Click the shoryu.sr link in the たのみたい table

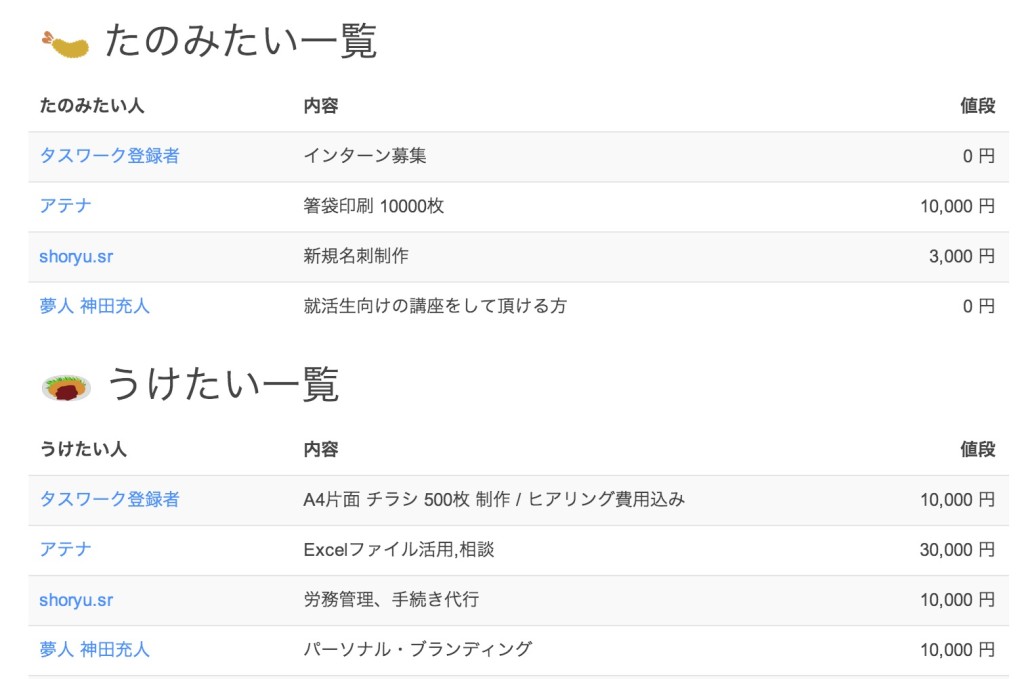pyautogui.click(x=75, y=256)
